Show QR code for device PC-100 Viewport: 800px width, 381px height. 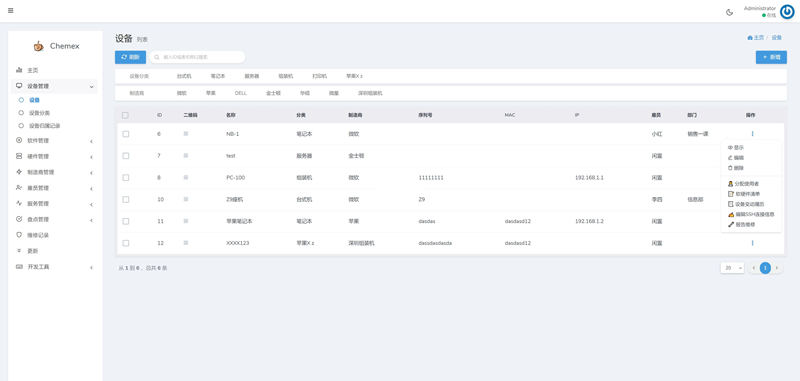click(186, 177)
